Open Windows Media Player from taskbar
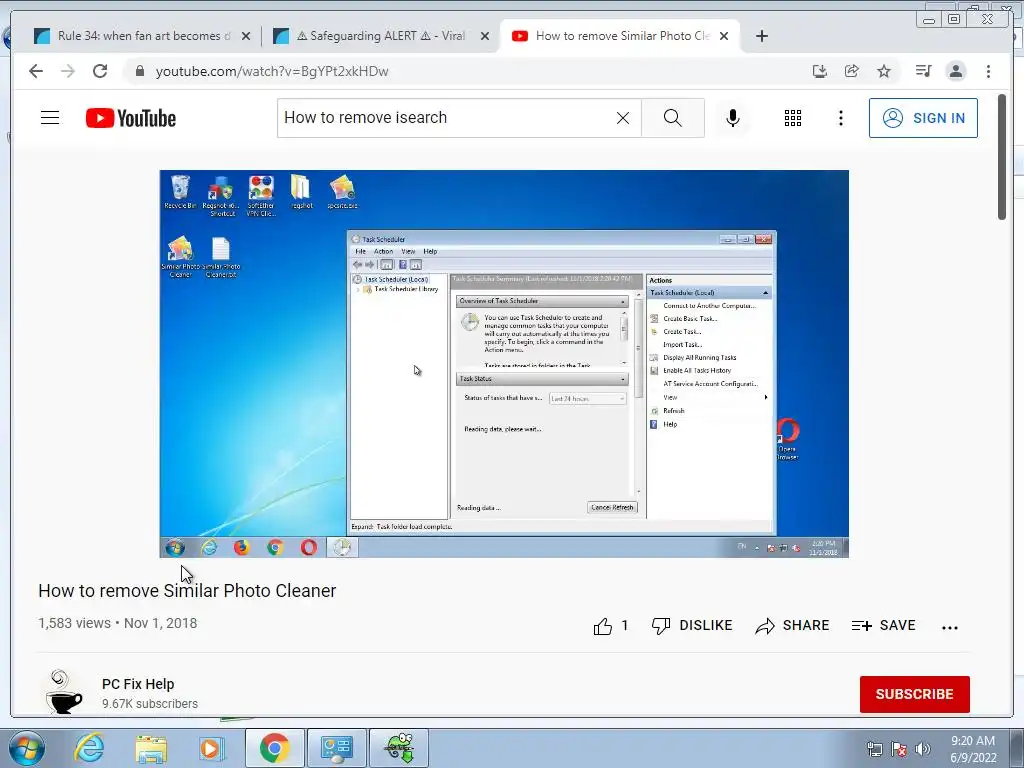Image resolution: width=1024 pixels, height=768 pixels. [211, 748]
